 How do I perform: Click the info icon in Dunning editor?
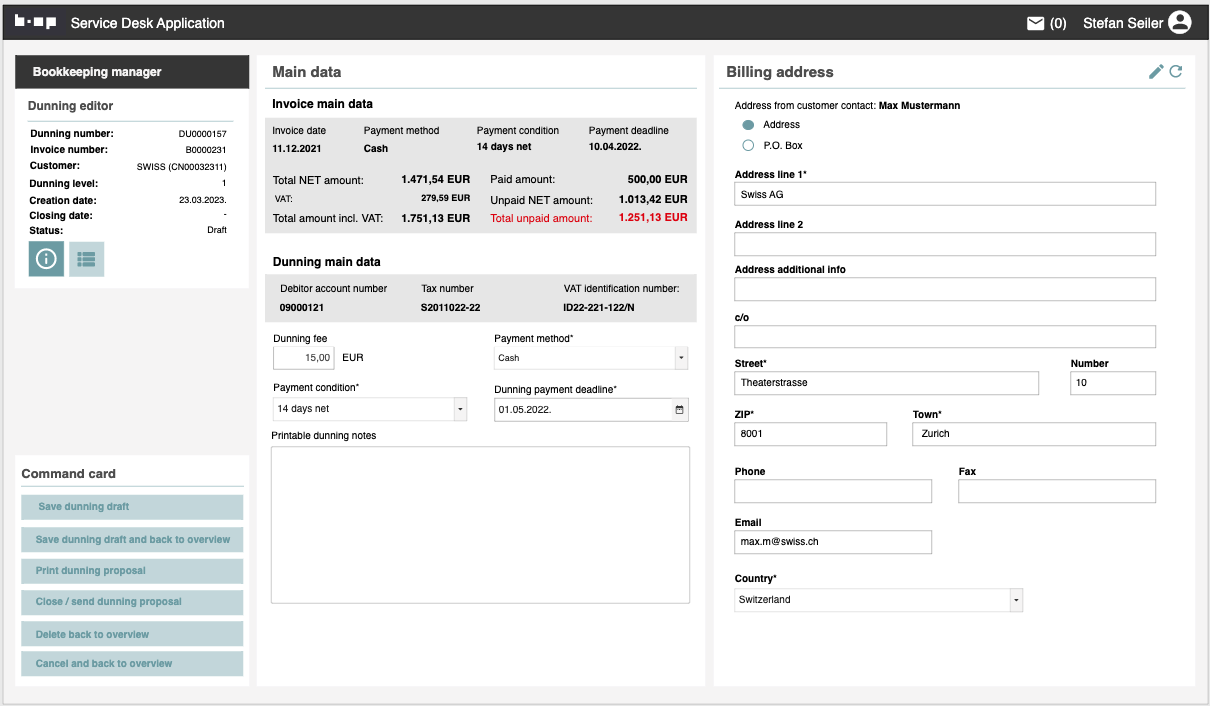(46, 259)
